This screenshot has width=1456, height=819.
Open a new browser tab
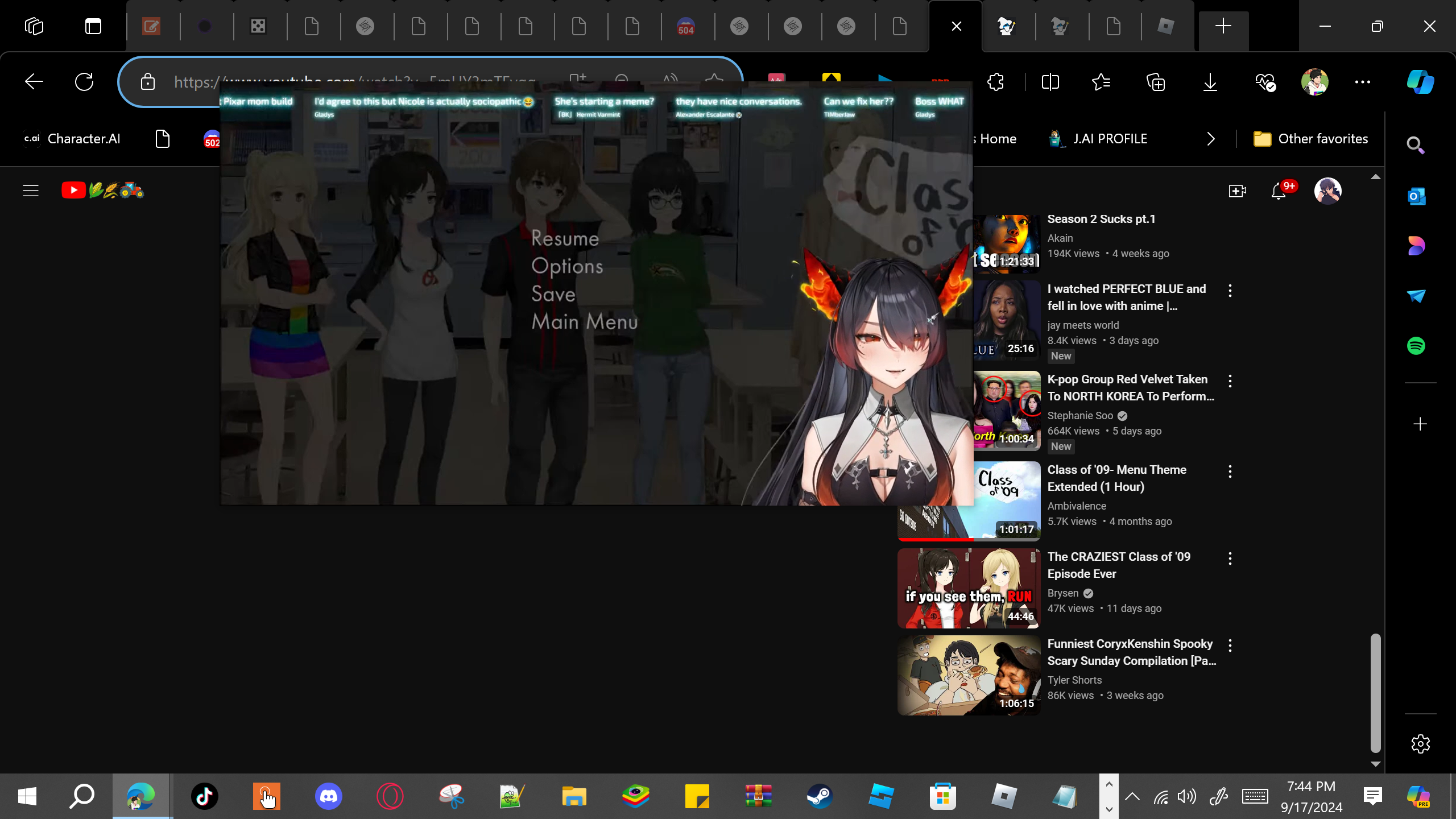pyautogui.click(x=1223, y=26)
